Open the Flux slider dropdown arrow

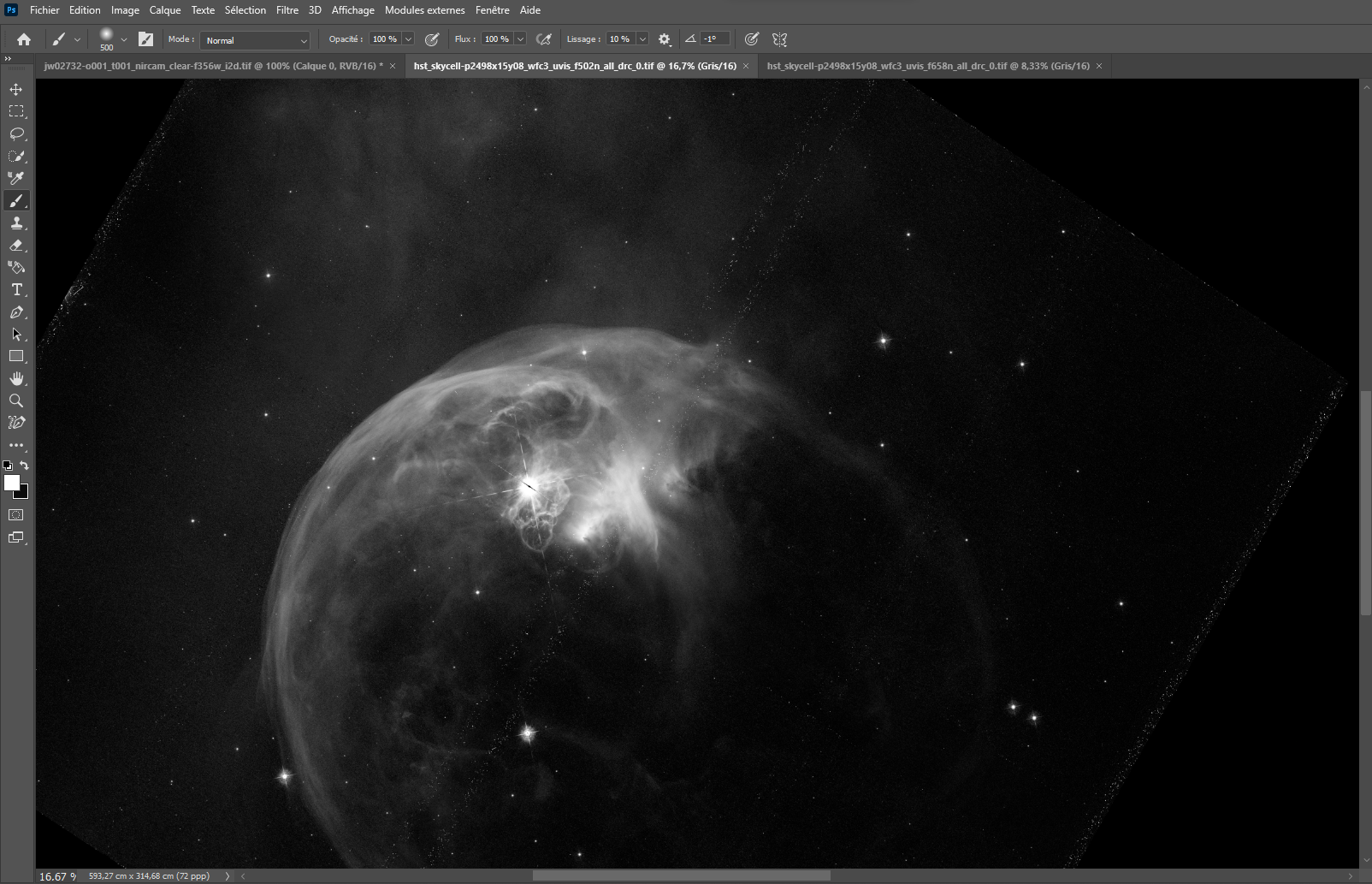[x=520, y=39]
